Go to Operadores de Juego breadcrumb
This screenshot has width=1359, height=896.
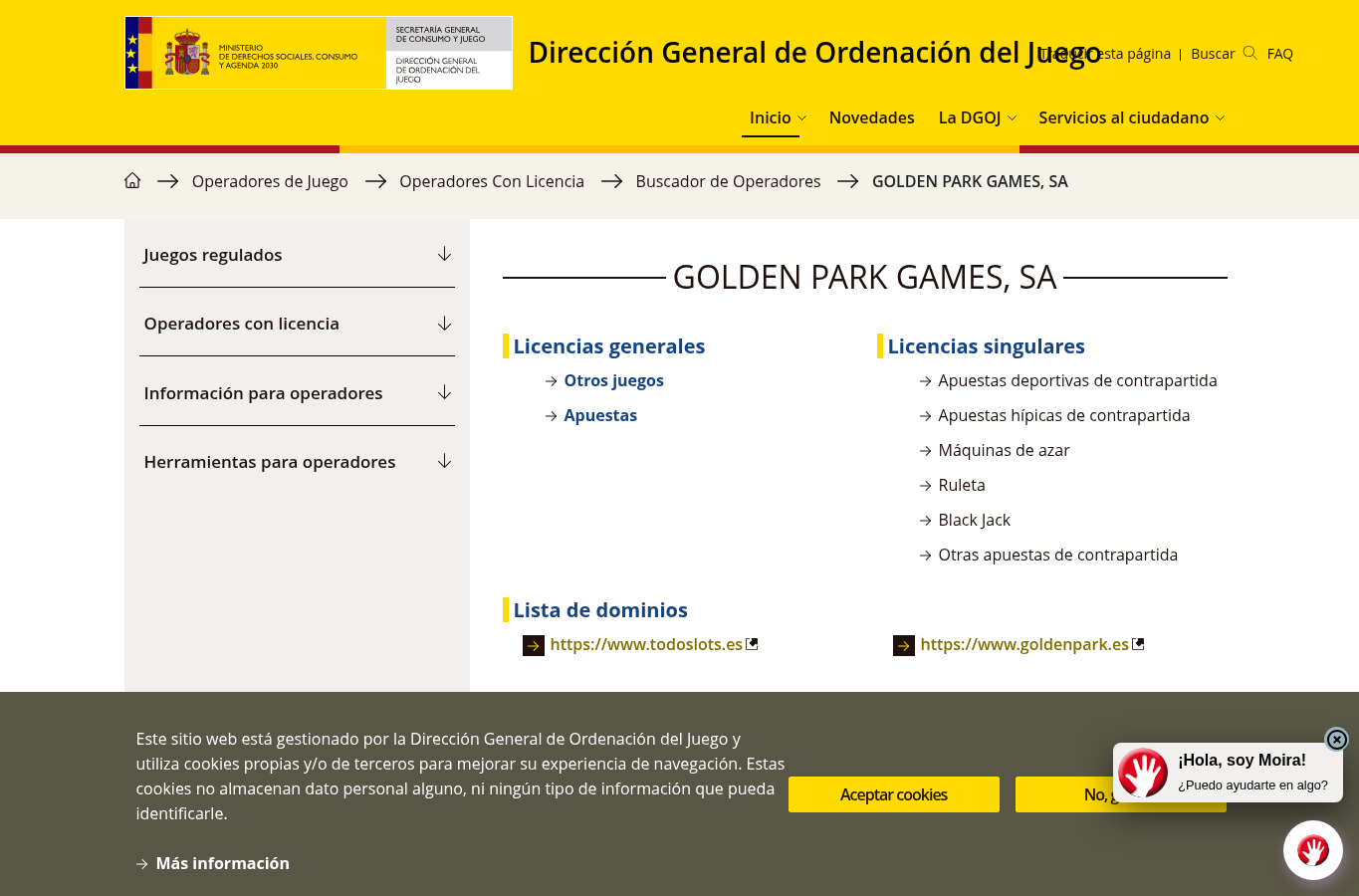pyautogui.click(x=270, y=181)
